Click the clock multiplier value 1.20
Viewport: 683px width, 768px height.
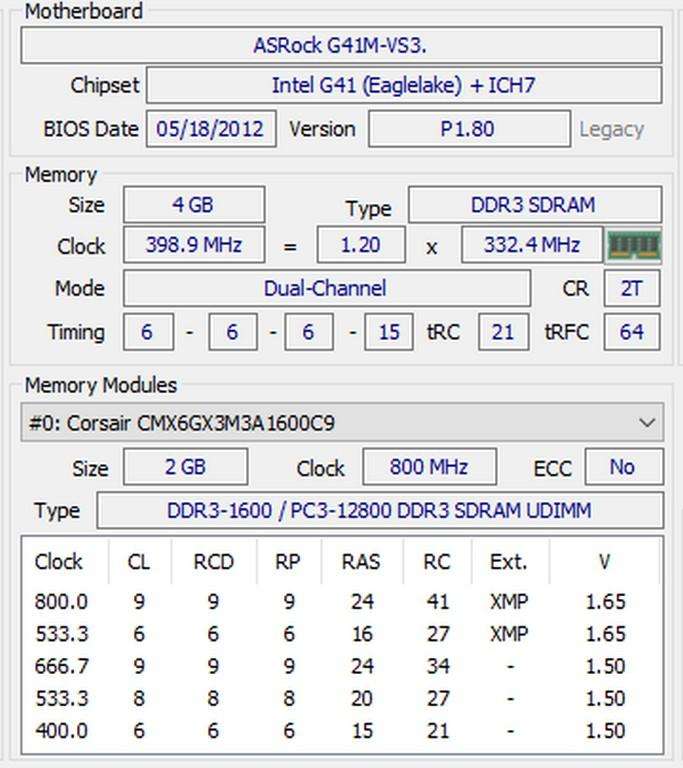tap(361, 245)
